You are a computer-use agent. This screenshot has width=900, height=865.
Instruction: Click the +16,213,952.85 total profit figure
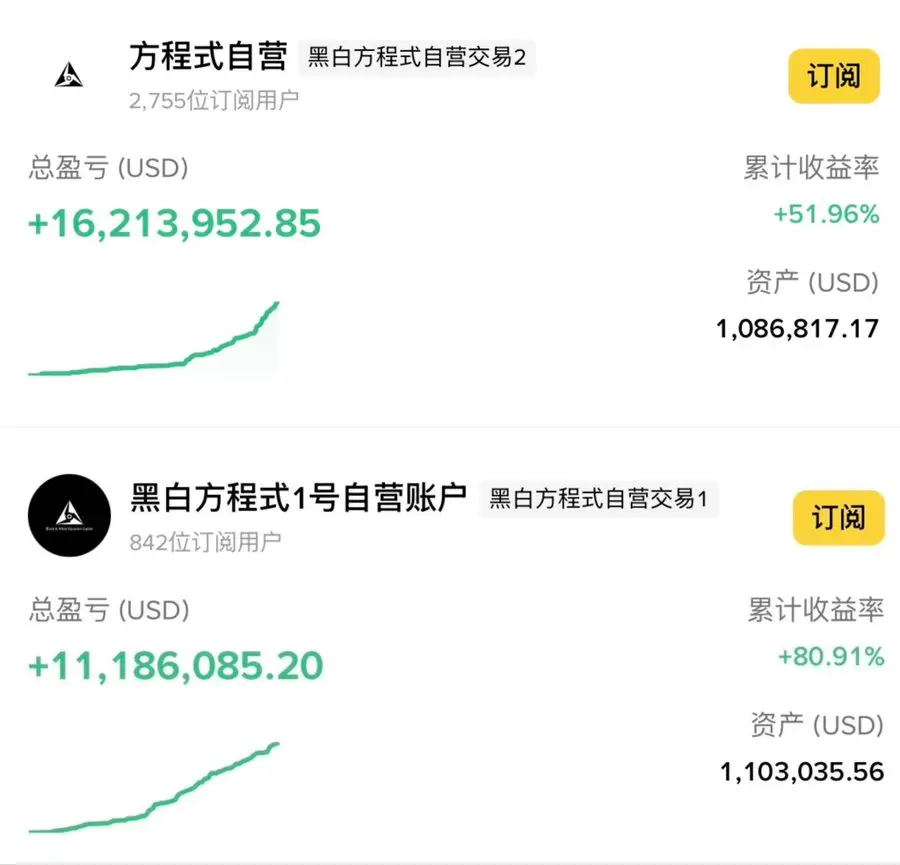click(x=173, y=224)
